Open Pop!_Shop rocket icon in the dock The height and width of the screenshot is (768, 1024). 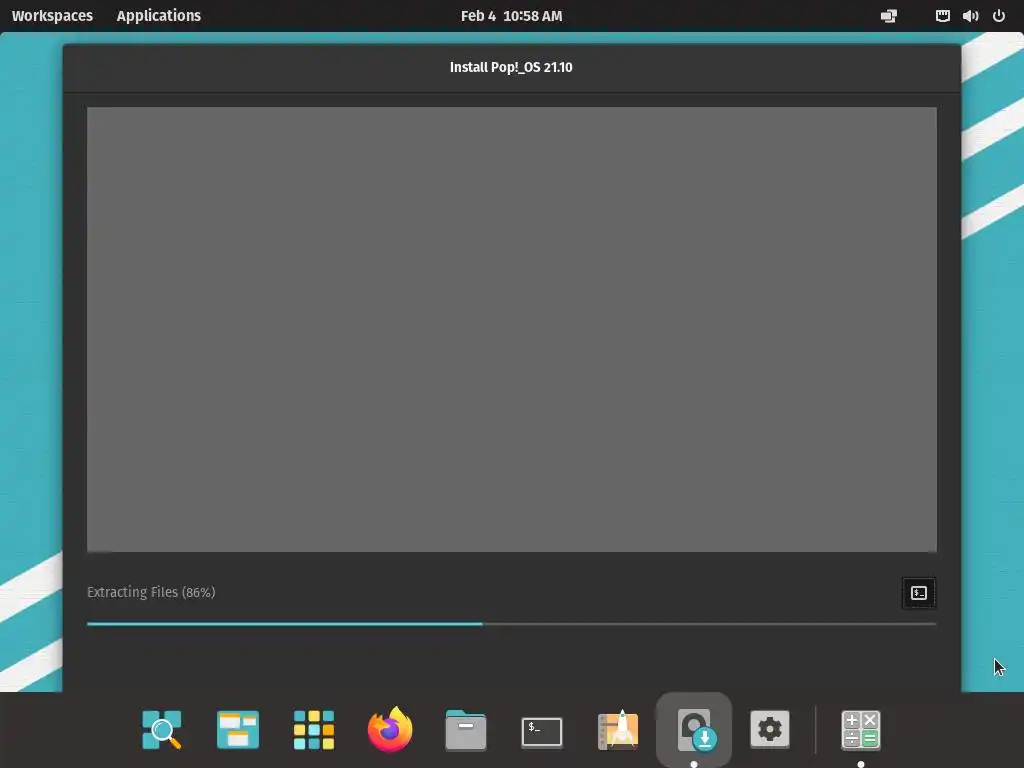tap(618, 729)
